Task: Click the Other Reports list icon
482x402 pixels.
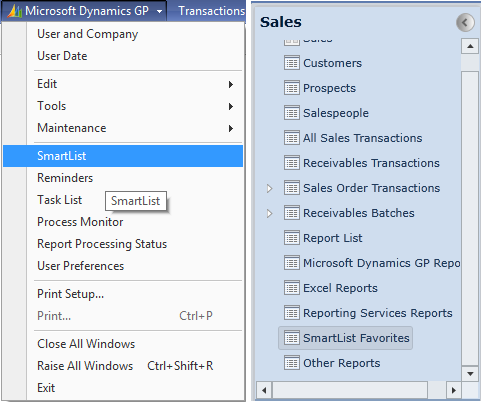Action: coord(292,363)
